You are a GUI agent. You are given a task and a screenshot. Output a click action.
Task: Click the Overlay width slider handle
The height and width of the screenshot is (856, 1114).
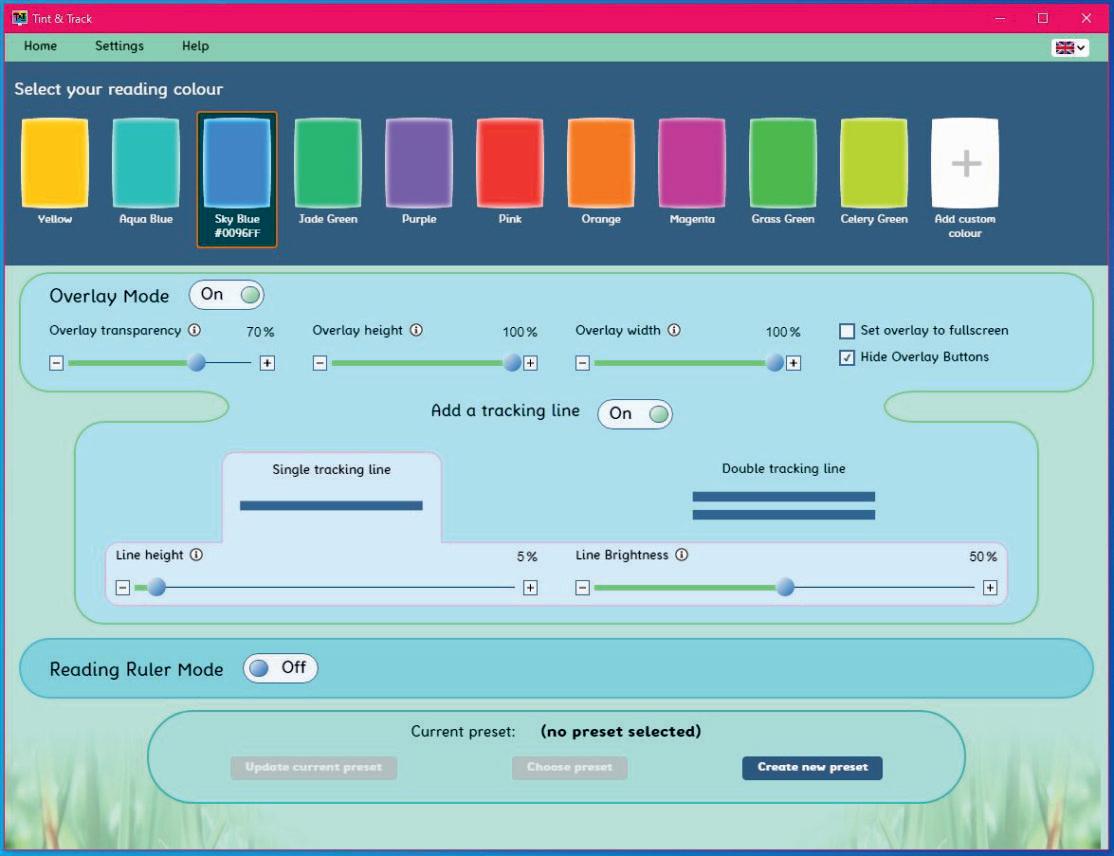tap(775, 363)
